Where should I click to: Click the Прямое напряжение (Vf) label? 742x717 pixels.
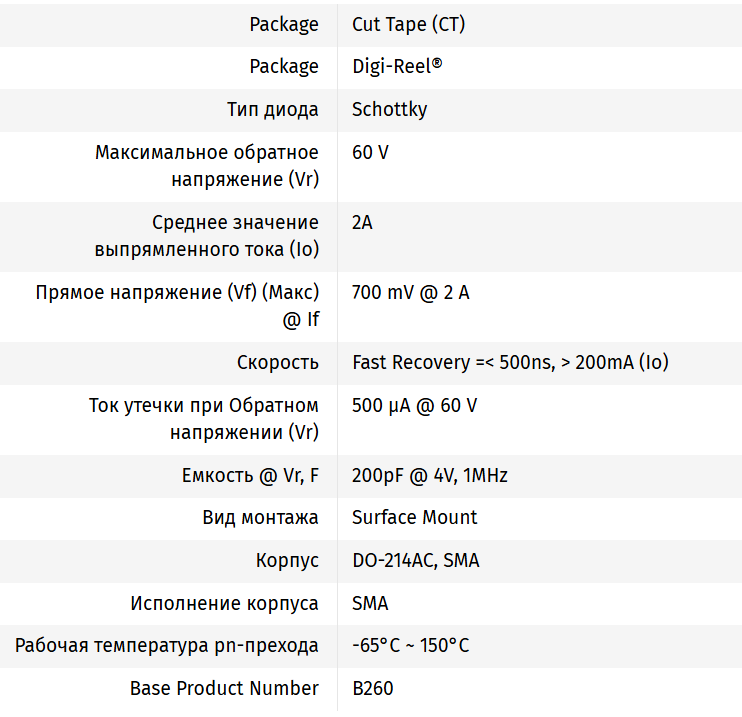point(177,306)
